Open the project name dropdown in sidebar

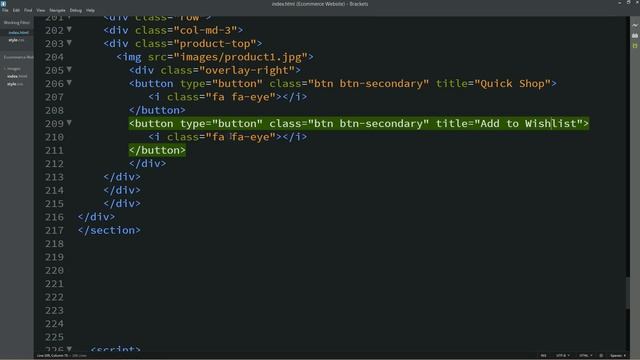pos(18,58)
